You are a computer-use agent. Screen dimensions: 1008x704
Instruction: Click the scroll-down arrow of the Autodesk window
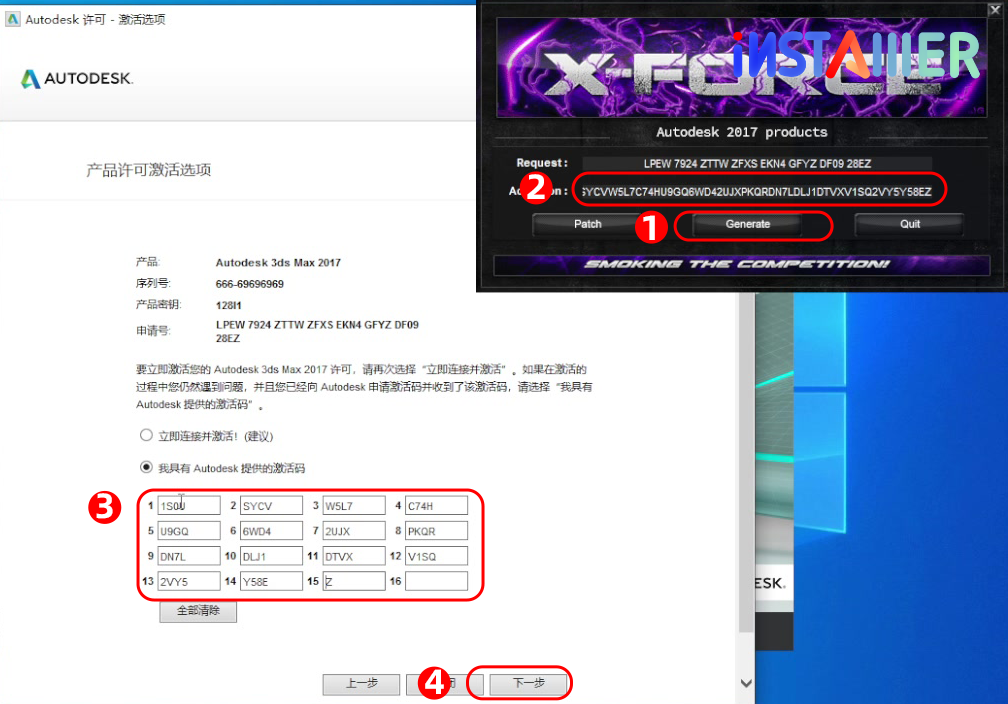(x=746, y=683)
